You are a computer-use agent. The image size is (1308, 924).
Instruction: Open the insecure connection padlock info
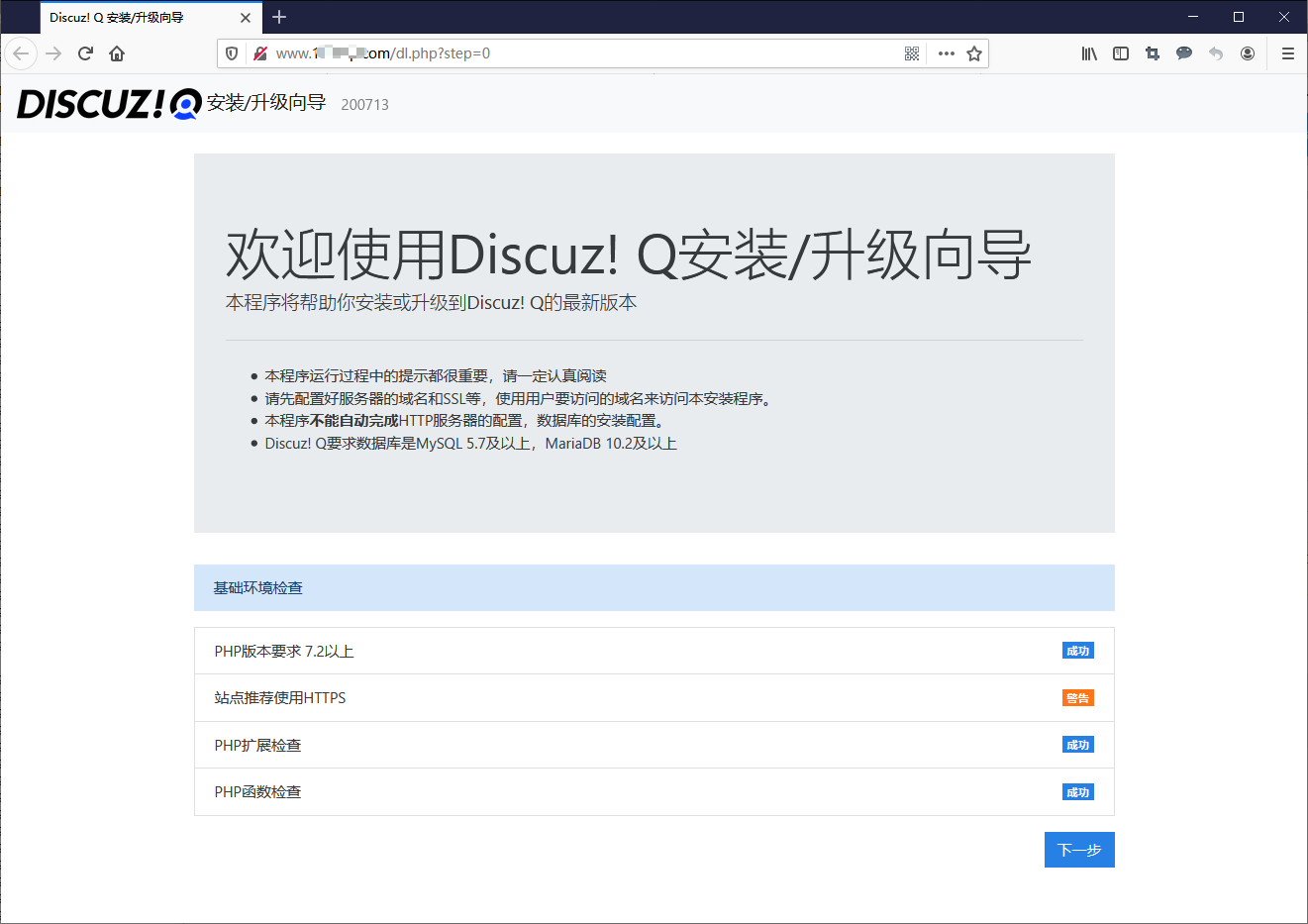(x=260, y=53)
